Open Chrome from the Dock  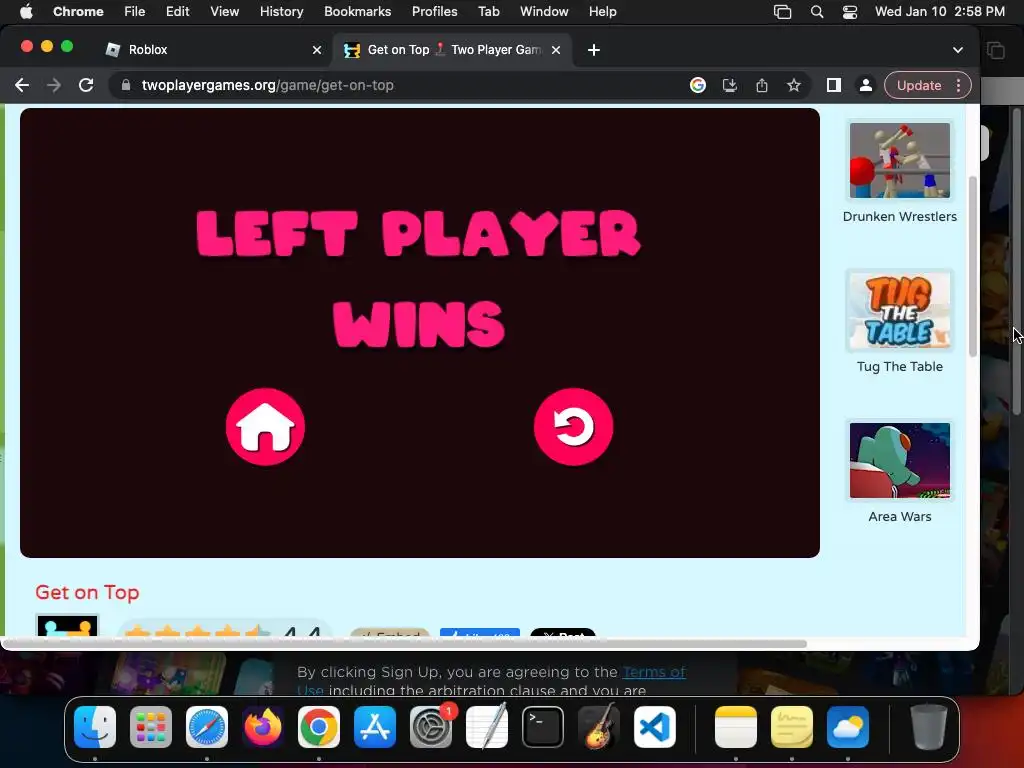coord(319,727)
